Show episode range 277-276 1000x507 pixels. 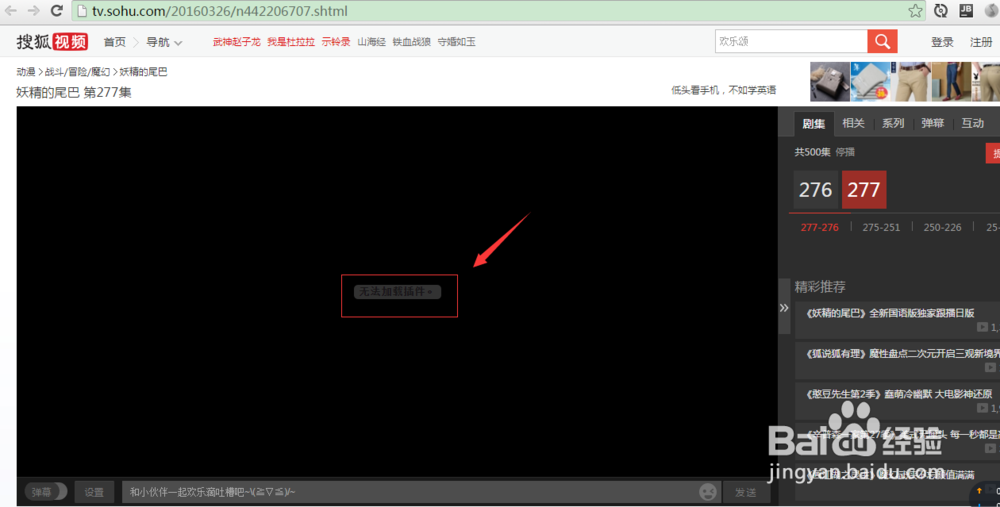[x=820, y=227]
